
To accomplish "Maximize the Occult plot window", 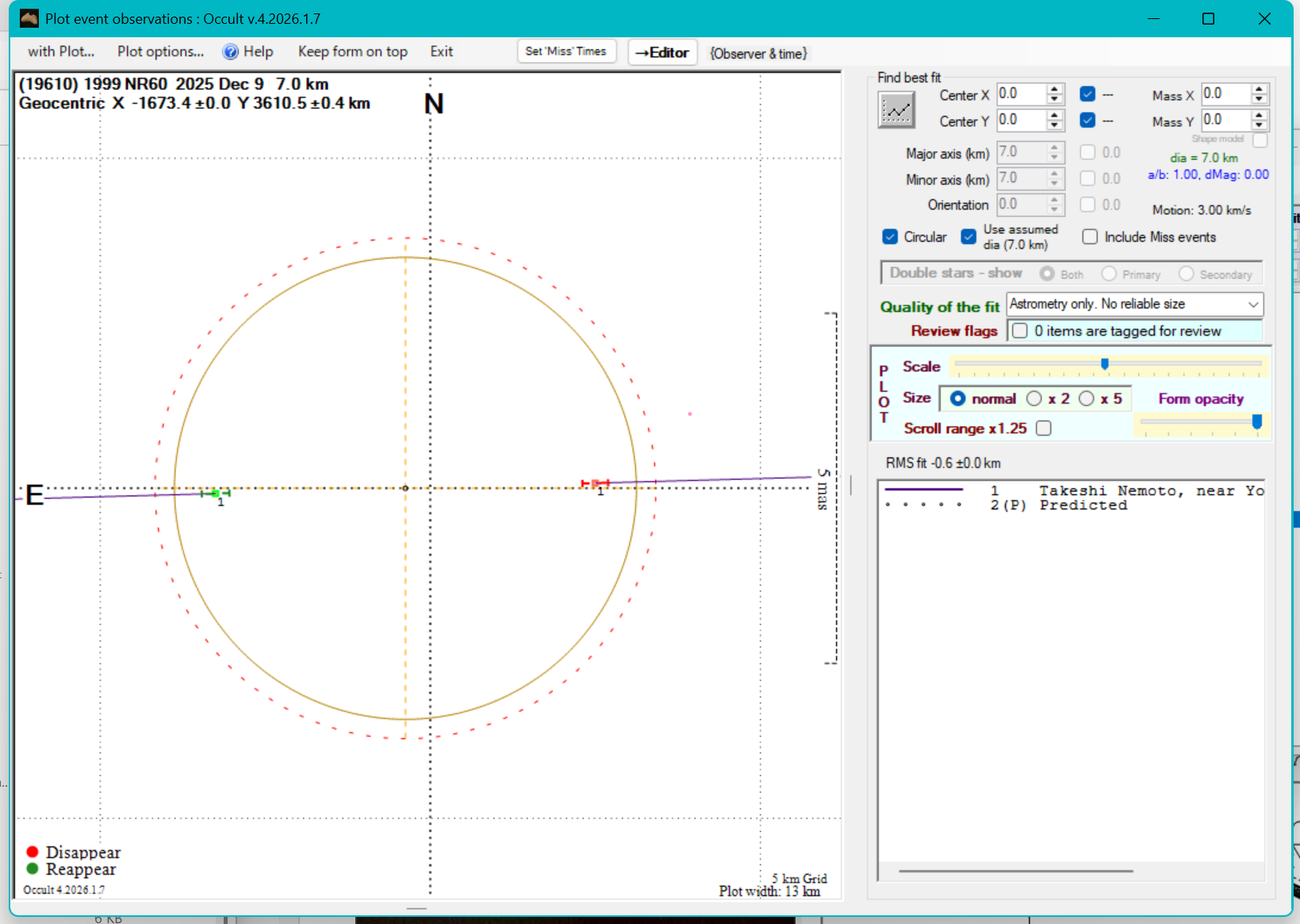I will (1208, 18).
